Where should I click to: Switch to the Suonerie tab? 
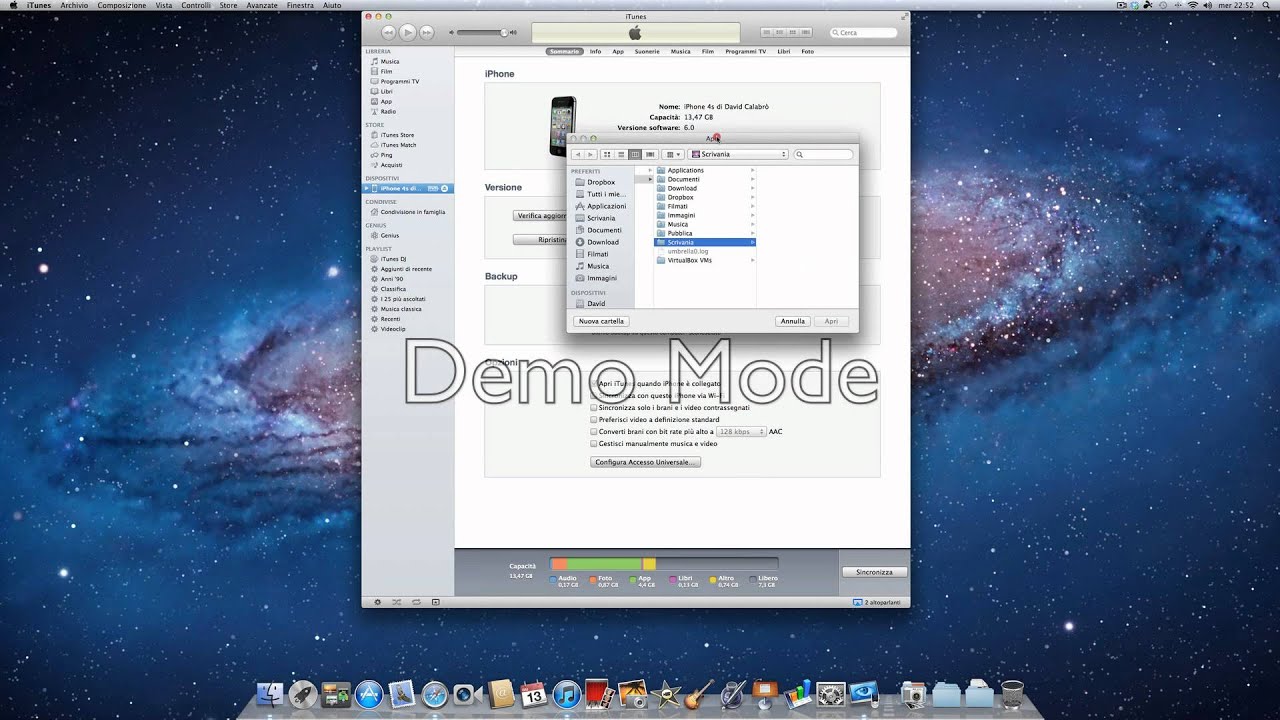coord(647,51)
